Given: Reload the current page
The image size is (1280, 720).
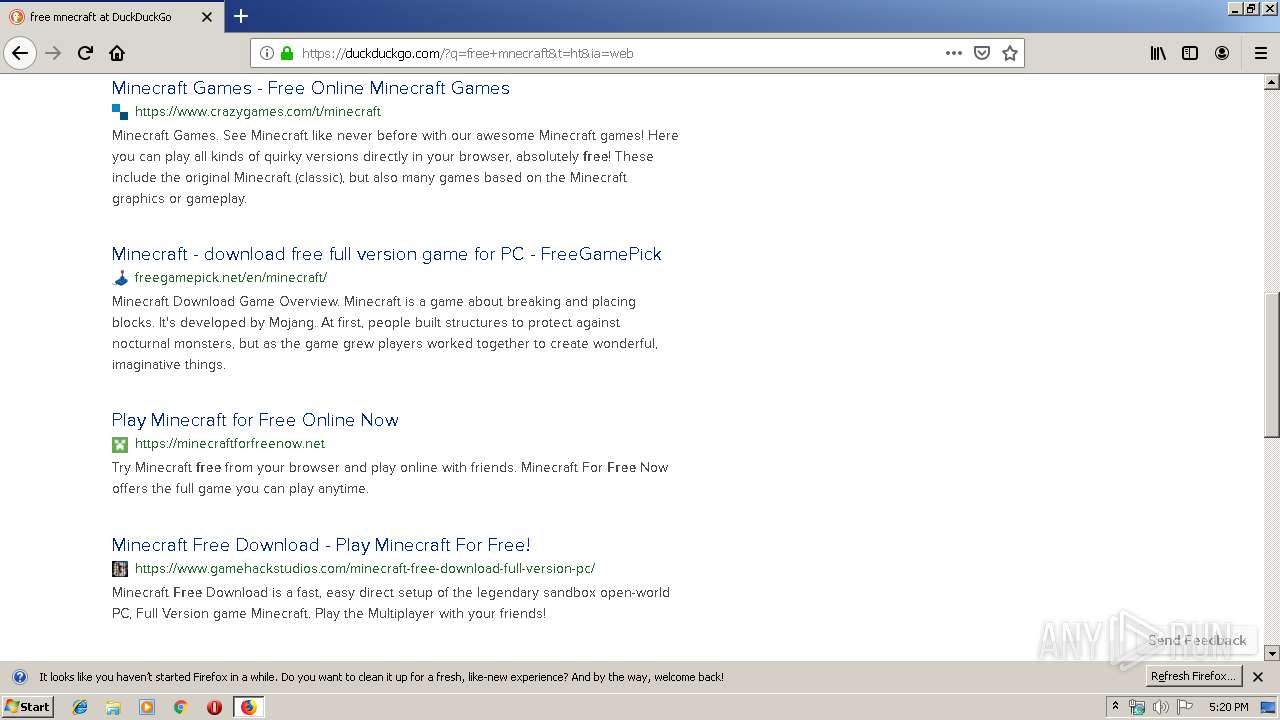Looking at the screenshot, I should pyautogui.click(x=85, y=53).
